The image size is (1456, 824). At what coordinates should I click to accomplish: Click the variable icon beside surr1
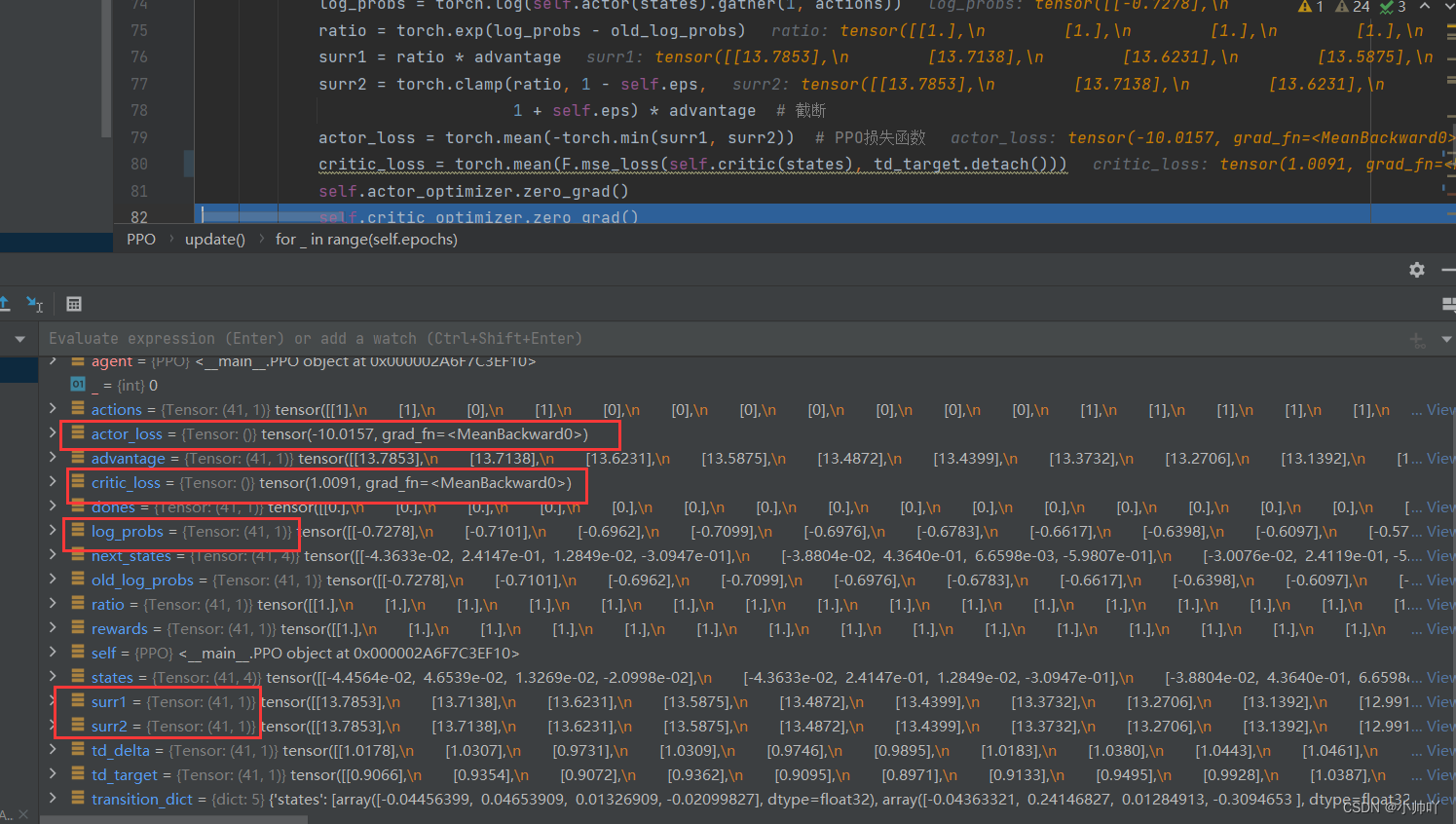78,701
